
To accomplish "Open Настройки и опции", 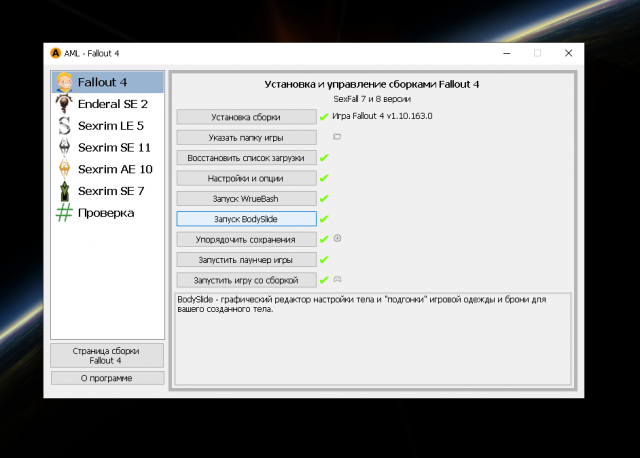I will [x=246, y=178].
